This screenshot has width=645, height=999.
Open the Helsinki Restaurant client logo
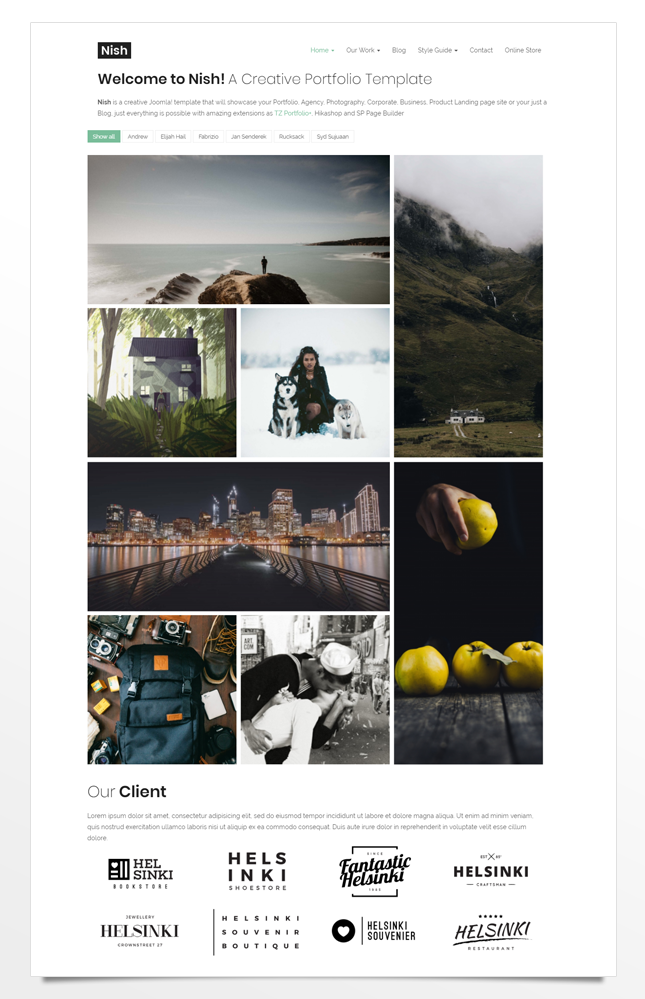tap(491, 933)
